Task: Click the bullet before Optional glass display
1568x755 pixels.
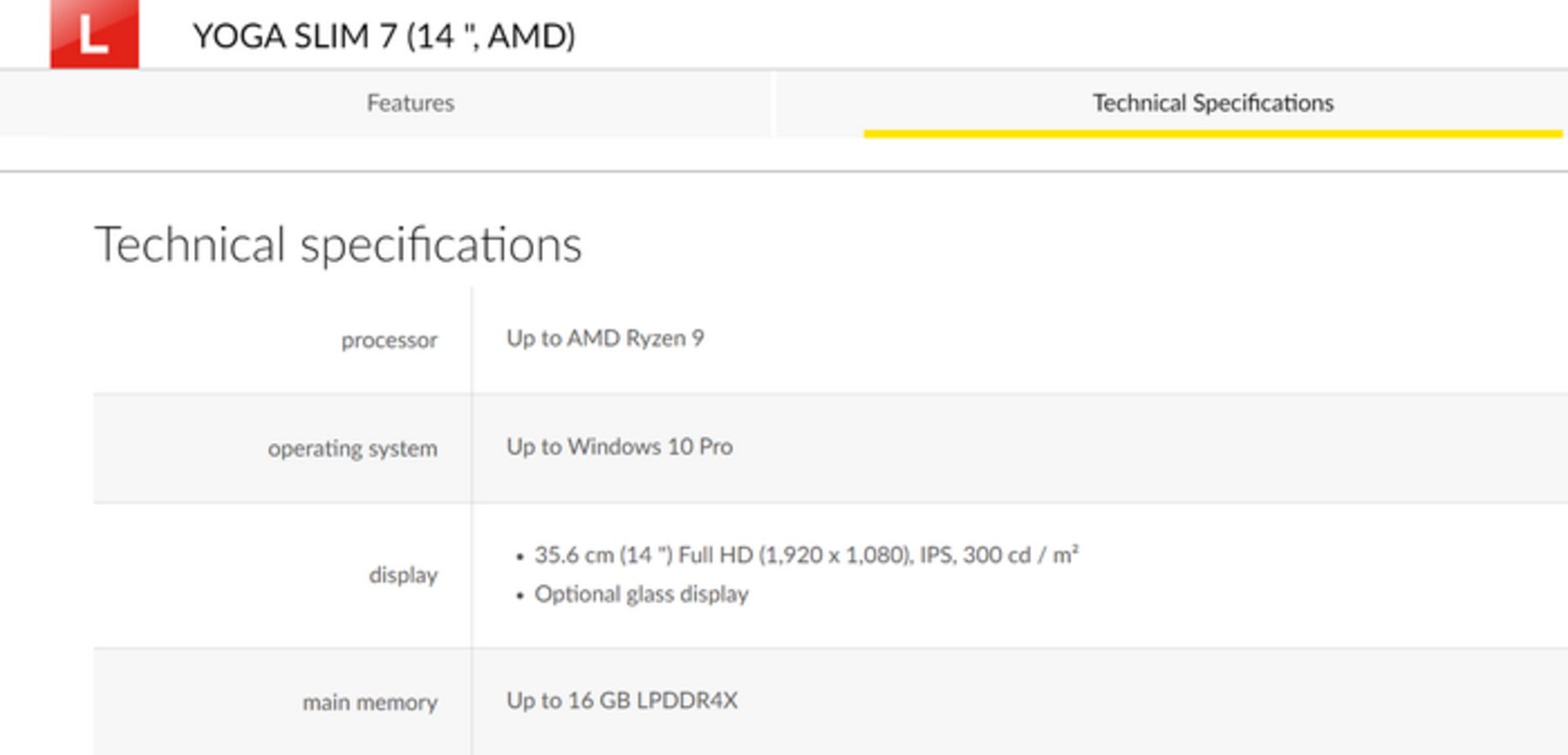Action: tap(519, 596)
